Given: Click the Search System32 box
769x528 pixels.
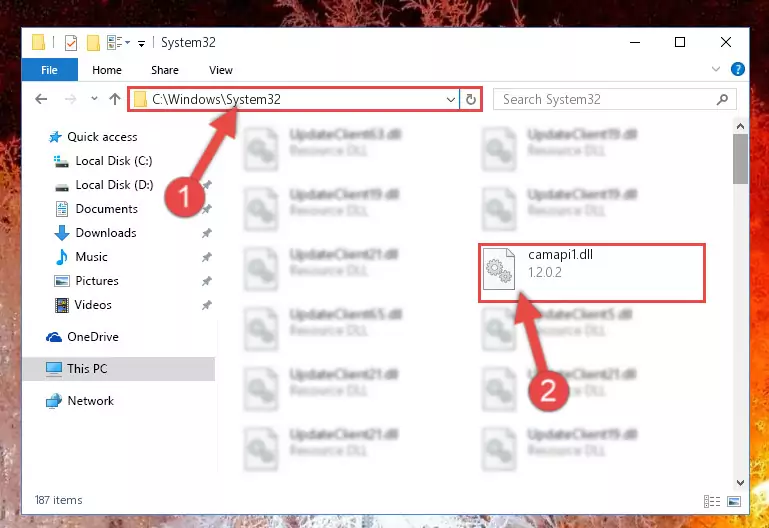Looking at the screenshot, I should (615, 100).
